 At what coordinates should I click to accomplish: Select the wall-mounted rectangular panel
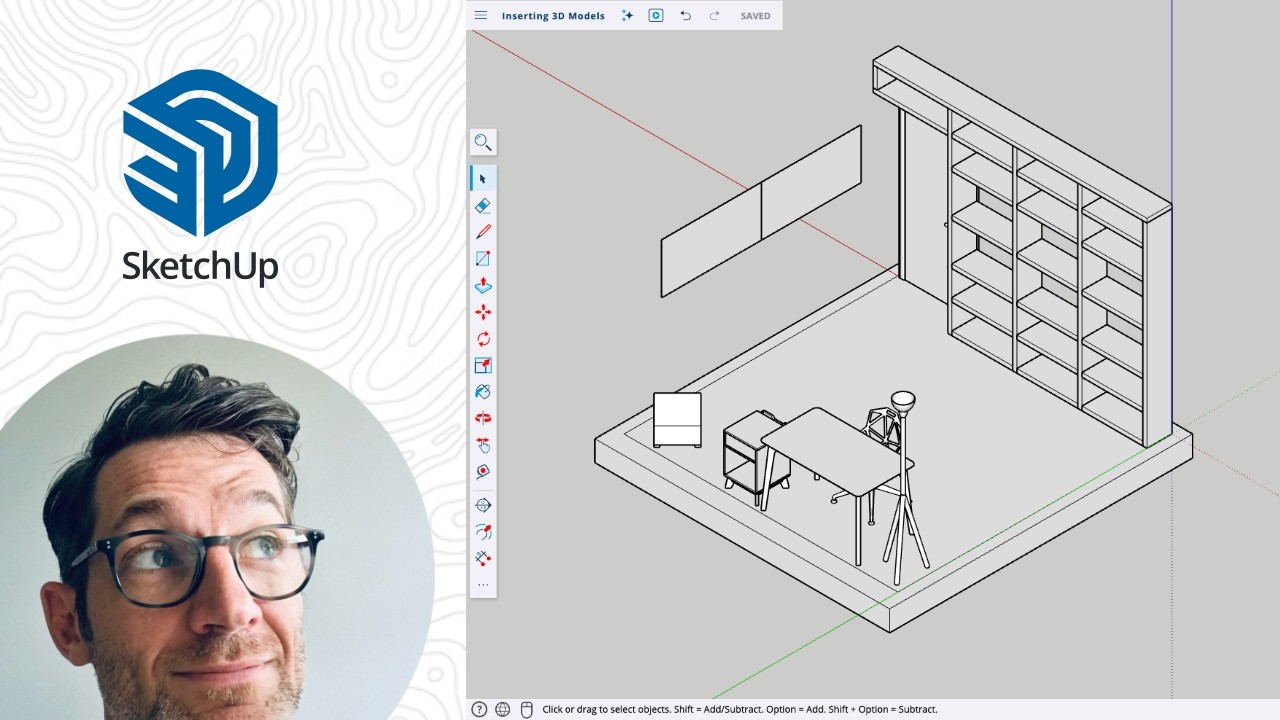pos(760,211)
